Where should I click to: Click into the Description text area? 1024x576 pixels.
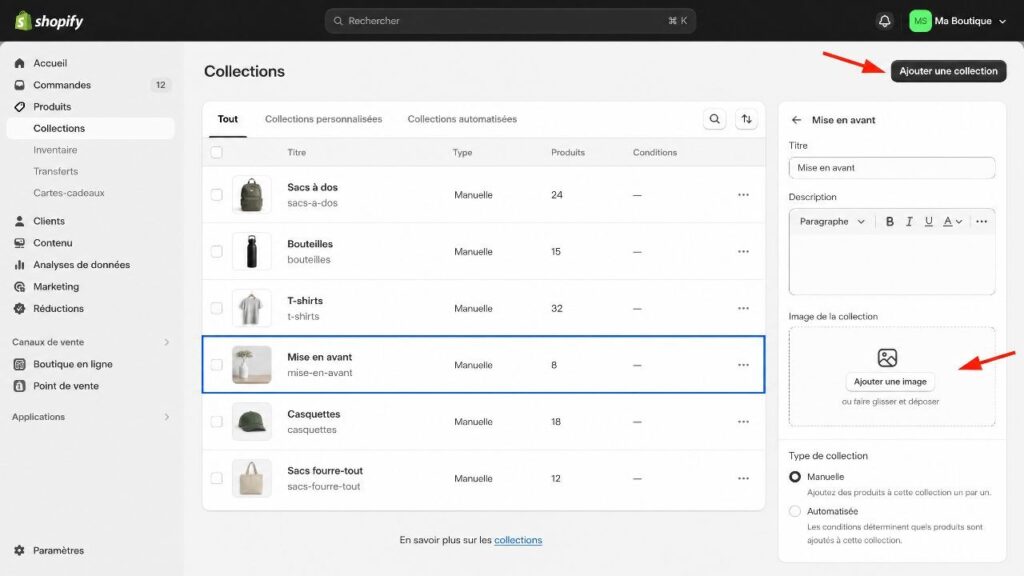891,263
